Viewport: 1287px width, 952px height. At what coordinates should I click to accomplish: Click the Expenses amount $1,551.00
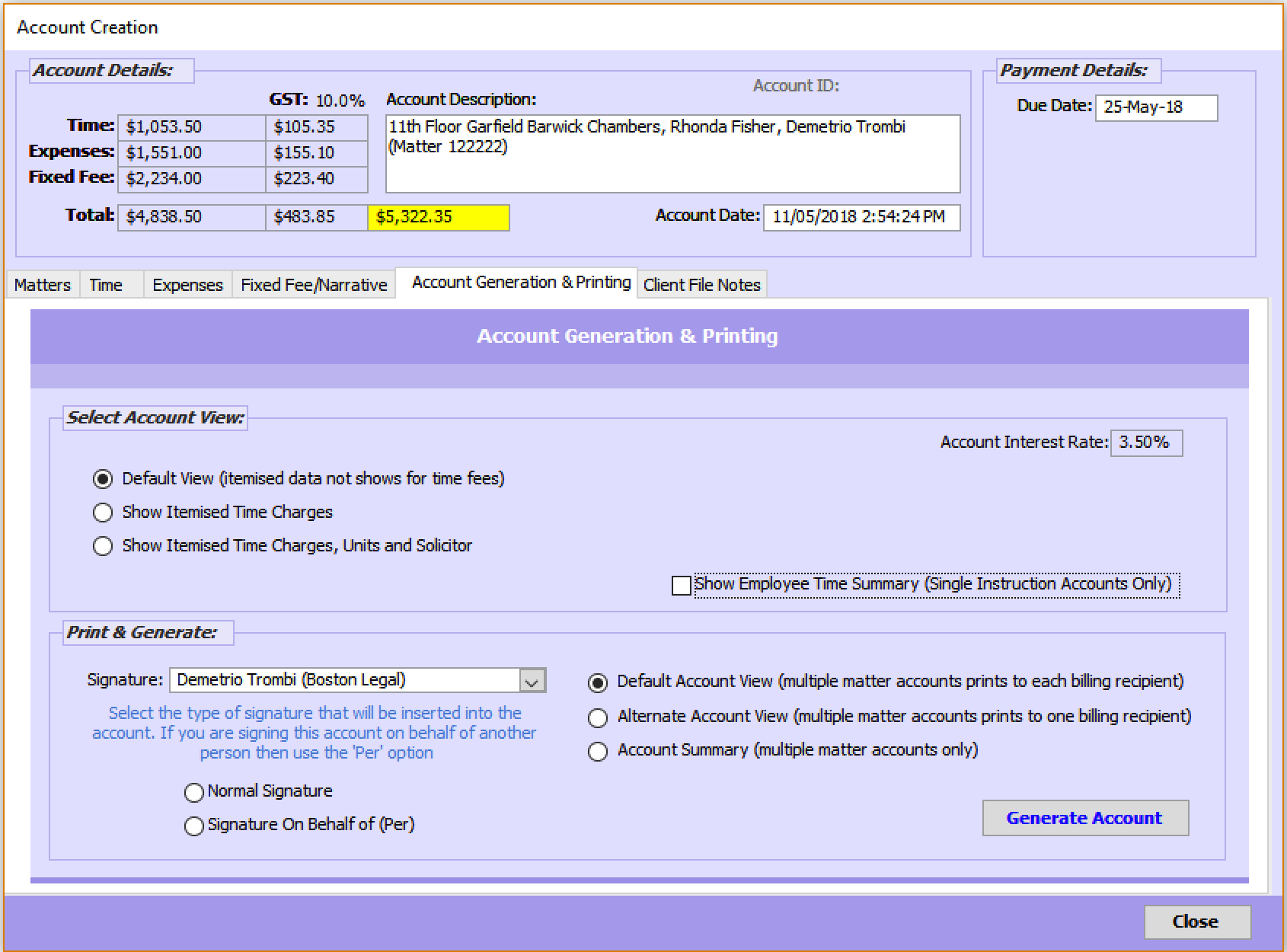coord(191,153)
